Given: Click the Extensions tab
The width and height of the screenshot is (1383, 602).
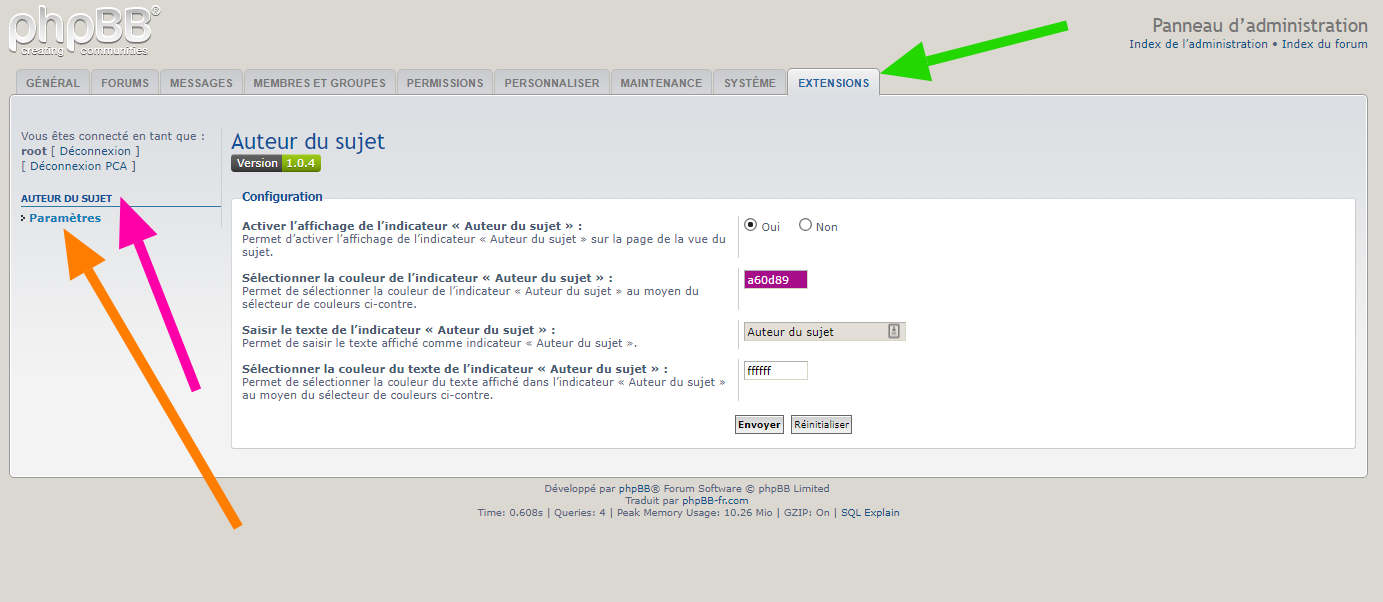Looking at the screenshot, I should click(x=833, y=83).
